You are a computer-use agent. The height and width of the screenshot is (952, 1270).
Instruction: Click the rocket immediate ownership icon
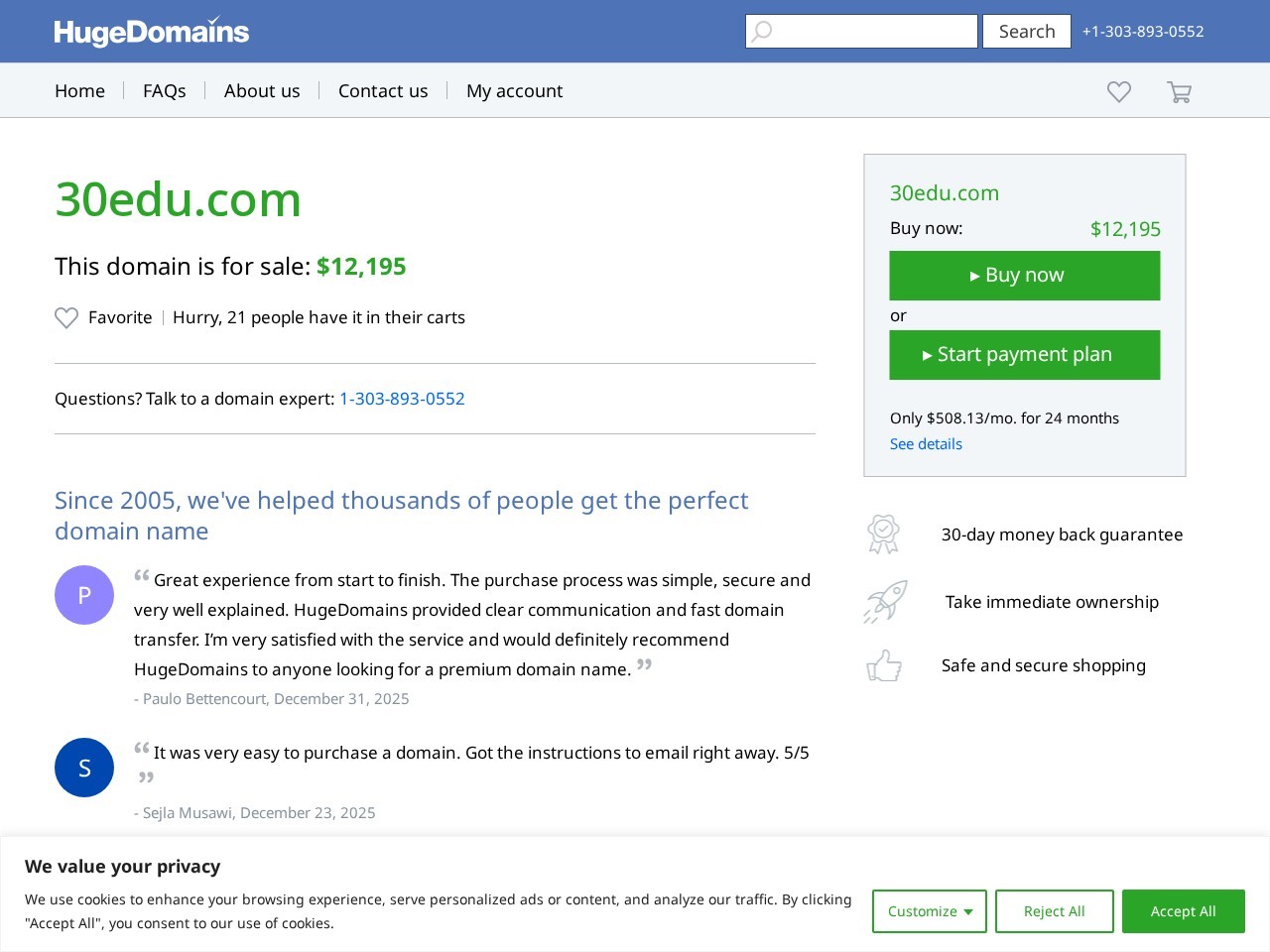click(885, 602)
